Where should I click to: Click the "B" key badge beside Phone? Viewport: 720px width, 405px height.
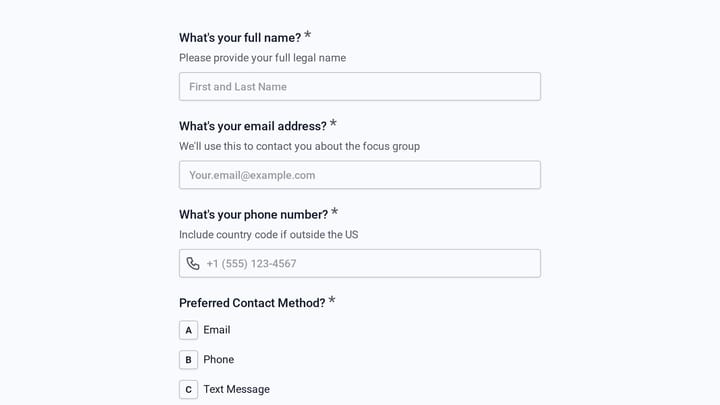(188, 360)
